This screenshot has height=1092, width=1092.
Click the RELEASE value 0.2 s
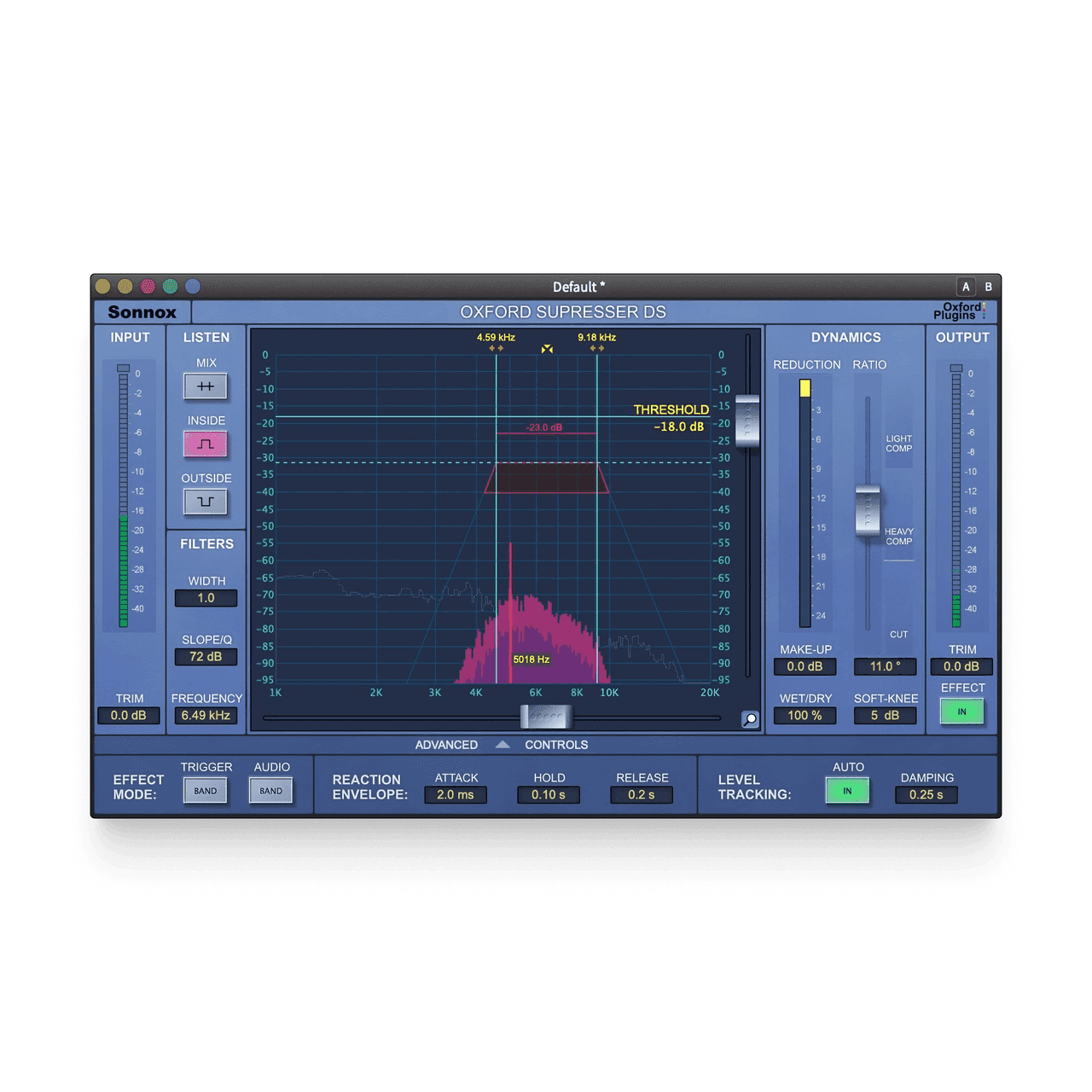tap(642, 794)
